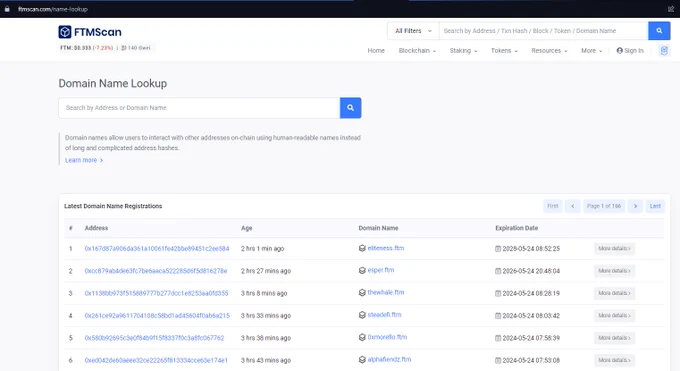Expand the Staking menu
The image size is (680, 371).
pos(463,51)
